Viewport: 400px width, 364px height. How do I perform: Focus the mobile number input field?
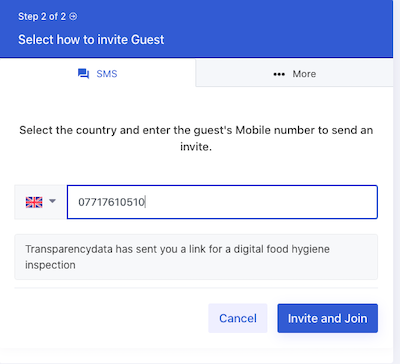[x=222, y=202]
